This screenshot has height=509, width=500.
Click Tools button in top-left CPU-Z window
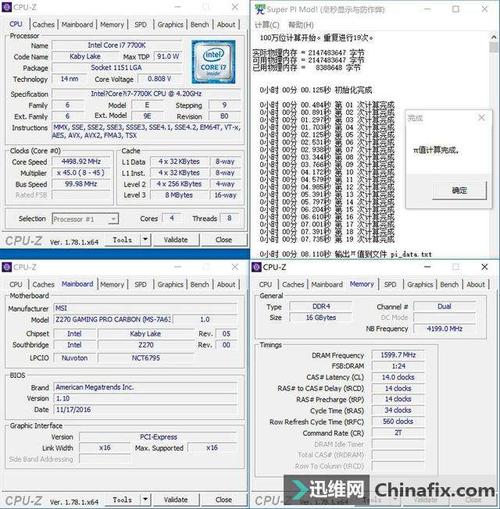tap(123, 239)
